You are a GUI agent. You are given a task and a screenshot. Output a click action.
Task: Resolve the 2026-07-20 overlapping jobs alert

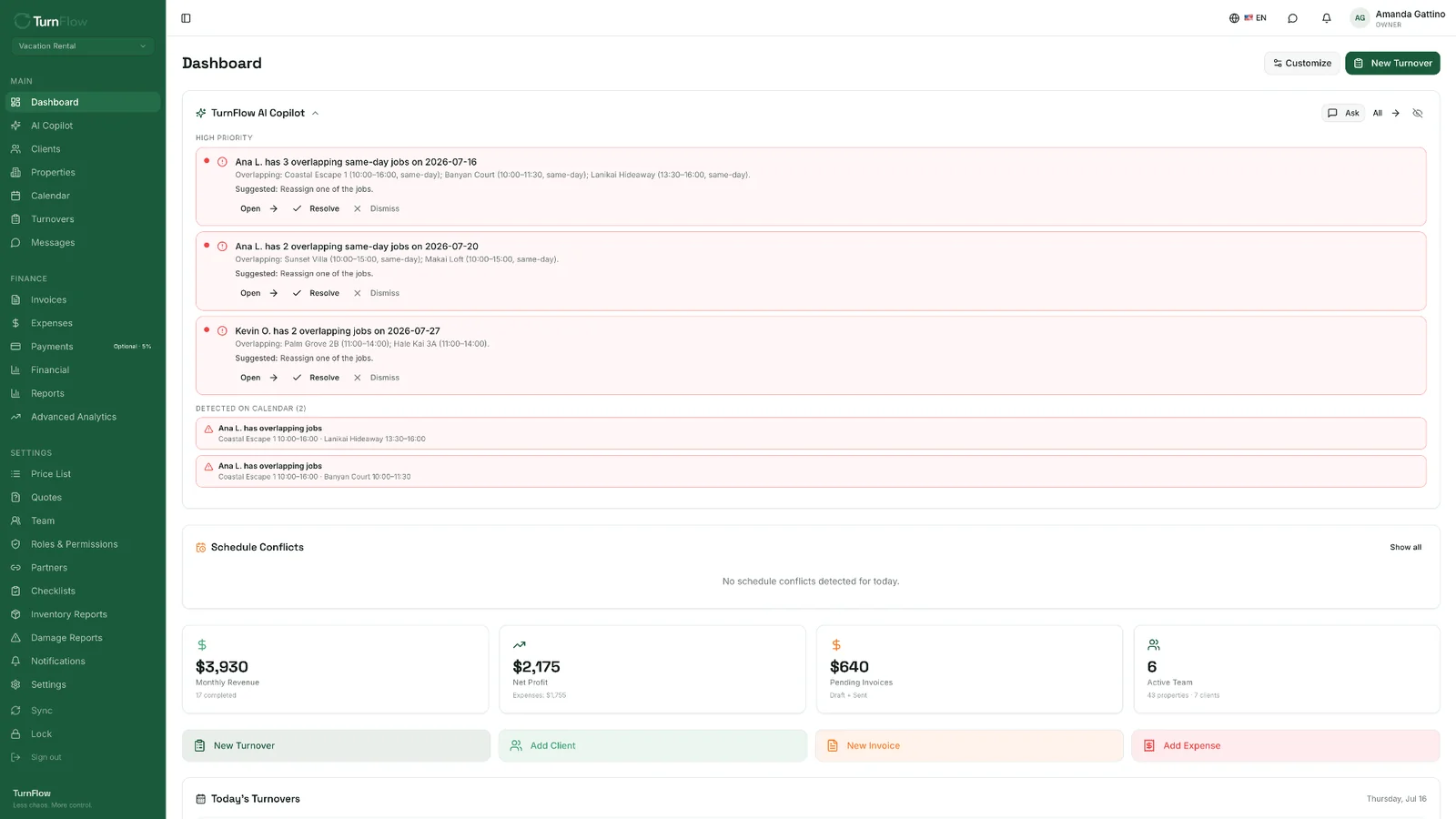(x=316, y=293)
